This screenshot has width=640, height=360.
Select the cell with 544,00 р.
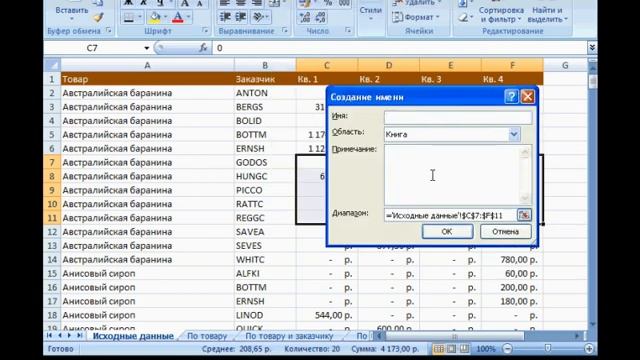tap(327, 315)
